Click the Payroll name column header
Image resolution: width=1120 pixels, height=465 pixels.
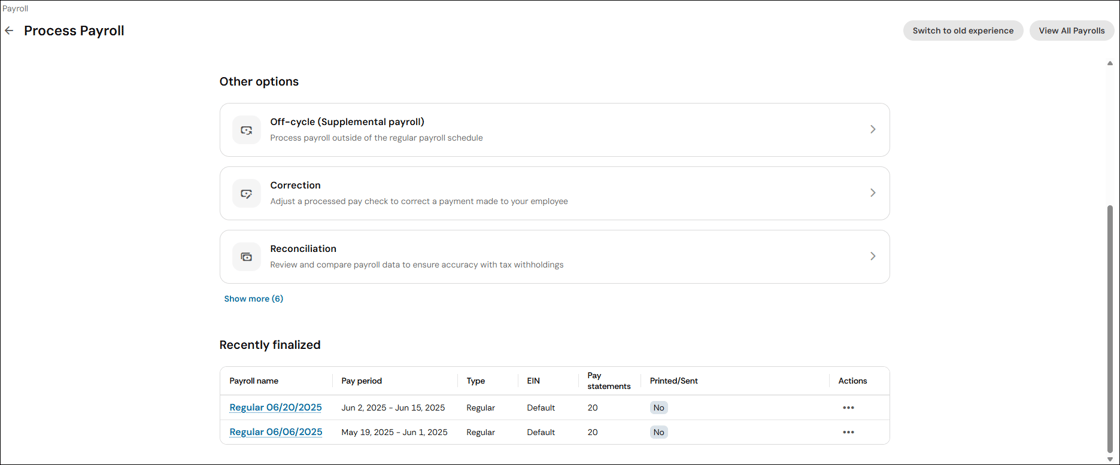(254, 381)
